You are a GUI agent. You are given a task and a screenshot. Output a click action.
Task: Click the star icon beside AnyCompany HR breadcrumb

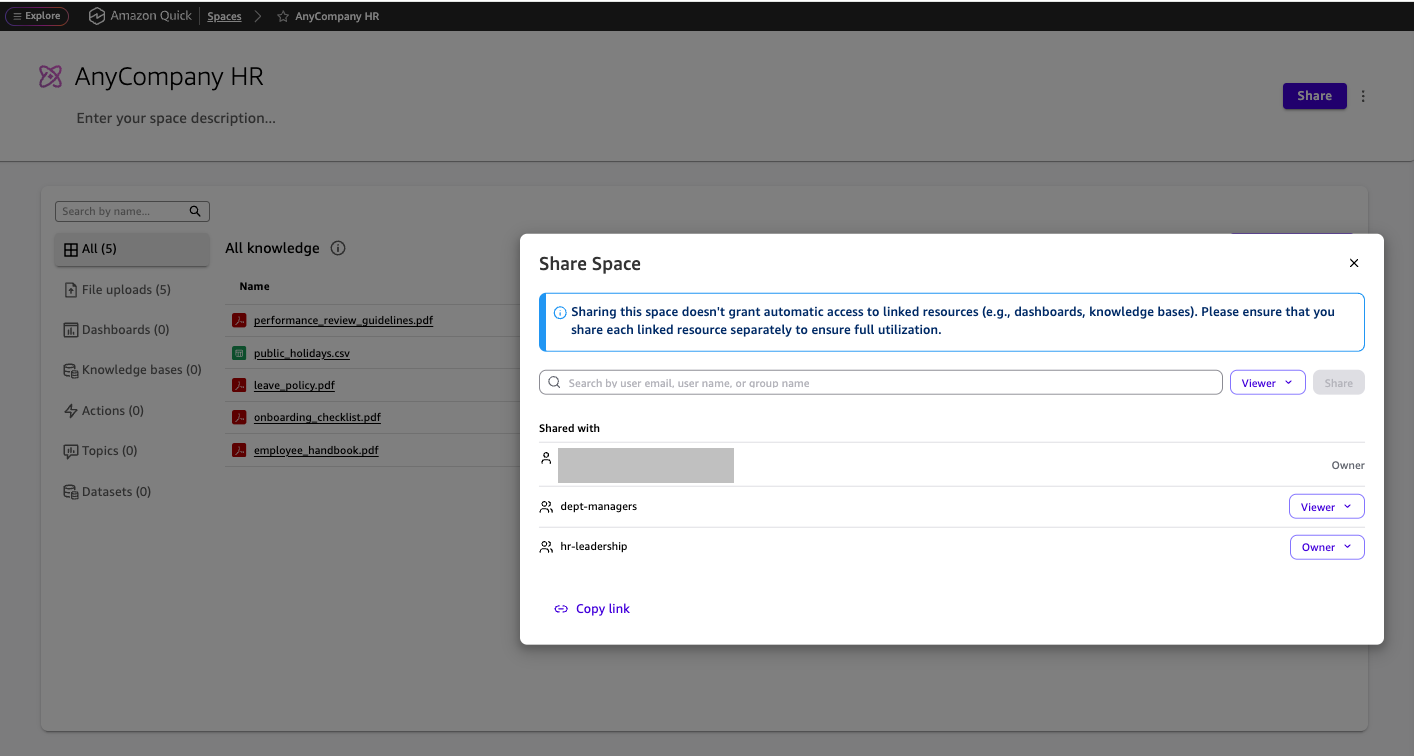click(x=283, y=17)
